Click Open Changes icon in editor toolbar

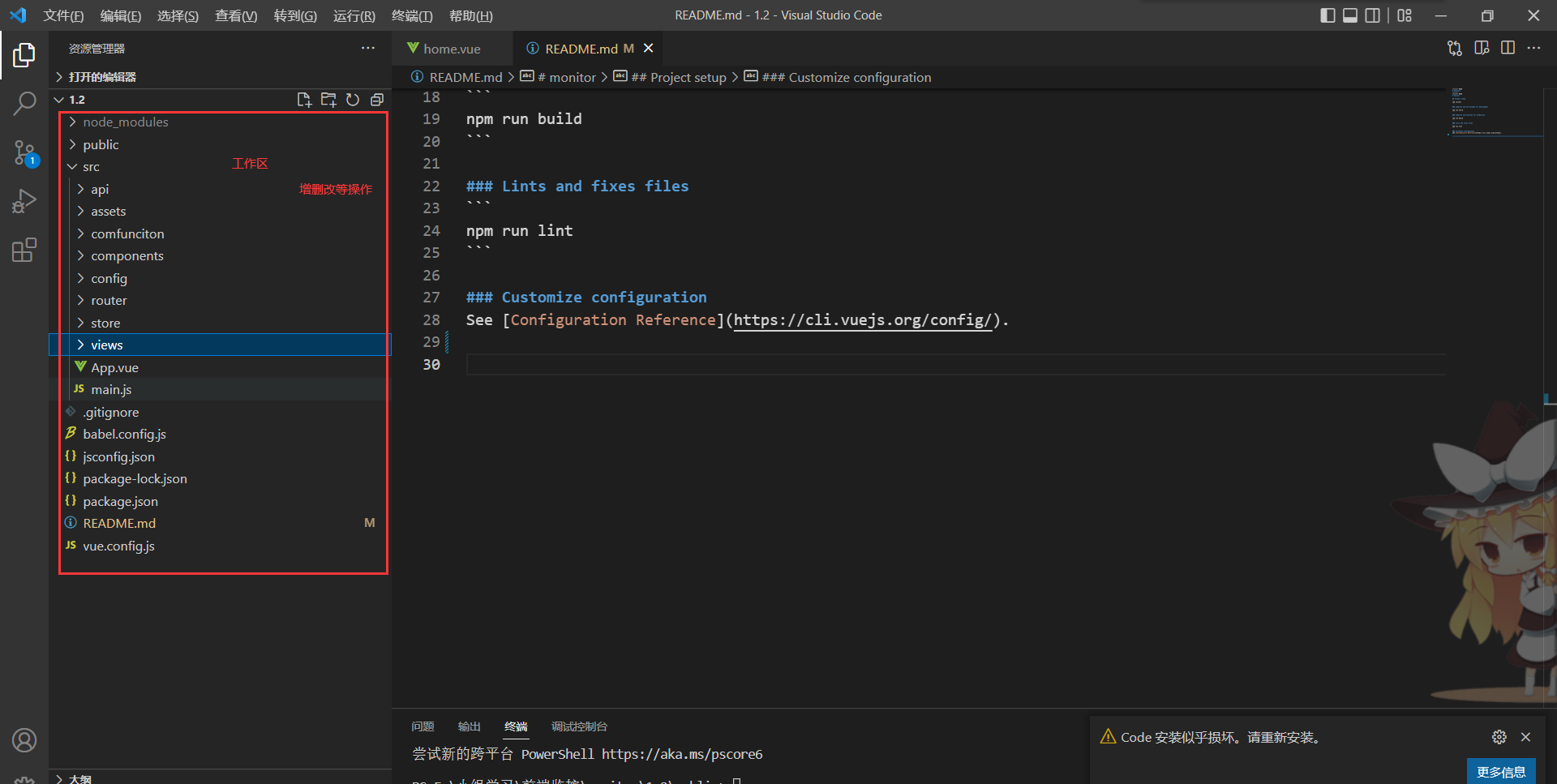point(1455,49)
